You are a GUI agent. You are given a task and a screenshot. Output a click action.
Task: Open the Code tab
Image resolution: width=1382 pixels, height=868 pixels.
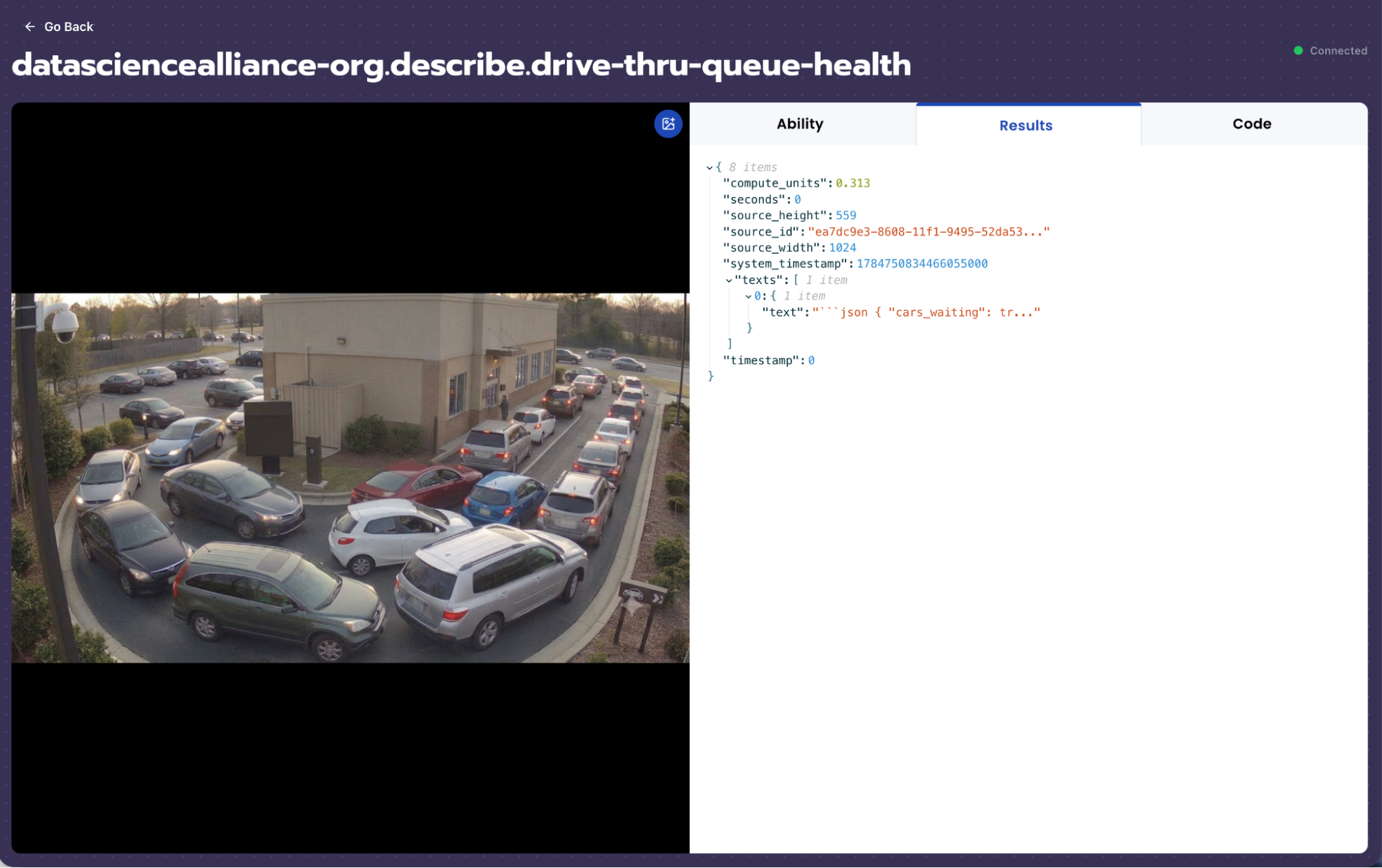click(x=1253, y=124)
